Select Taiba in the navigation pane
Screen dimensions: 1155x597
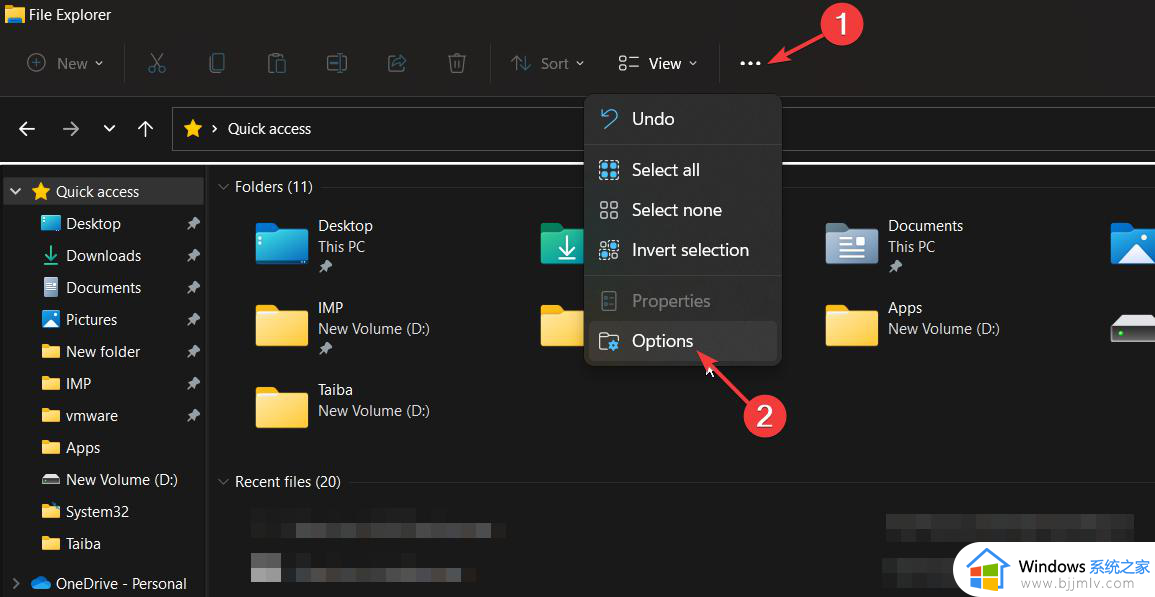click(83, 544)
